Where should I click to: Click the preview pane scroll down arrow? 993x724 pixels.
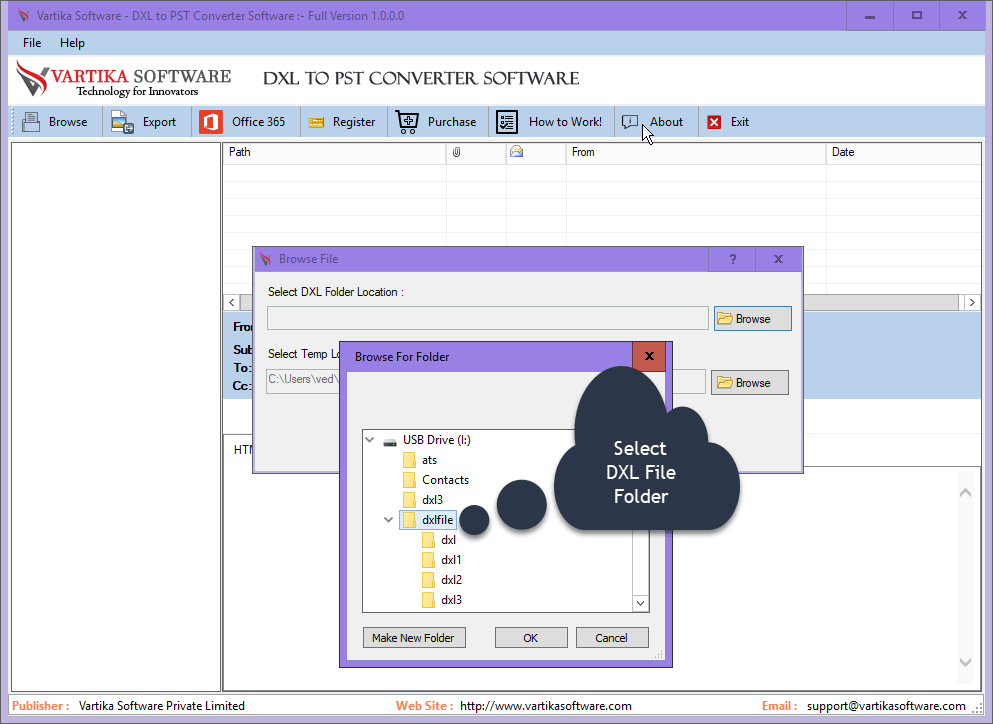click(x=965, y=662)
